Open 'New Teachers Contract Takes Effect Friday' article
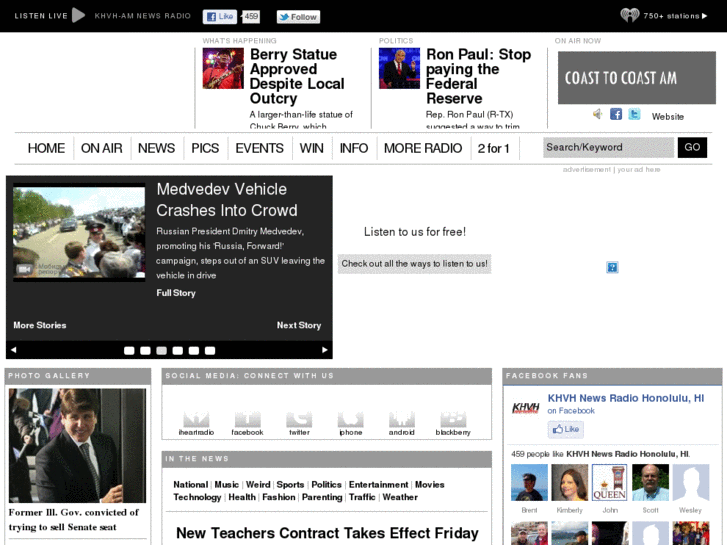 (x=327, y=533)
